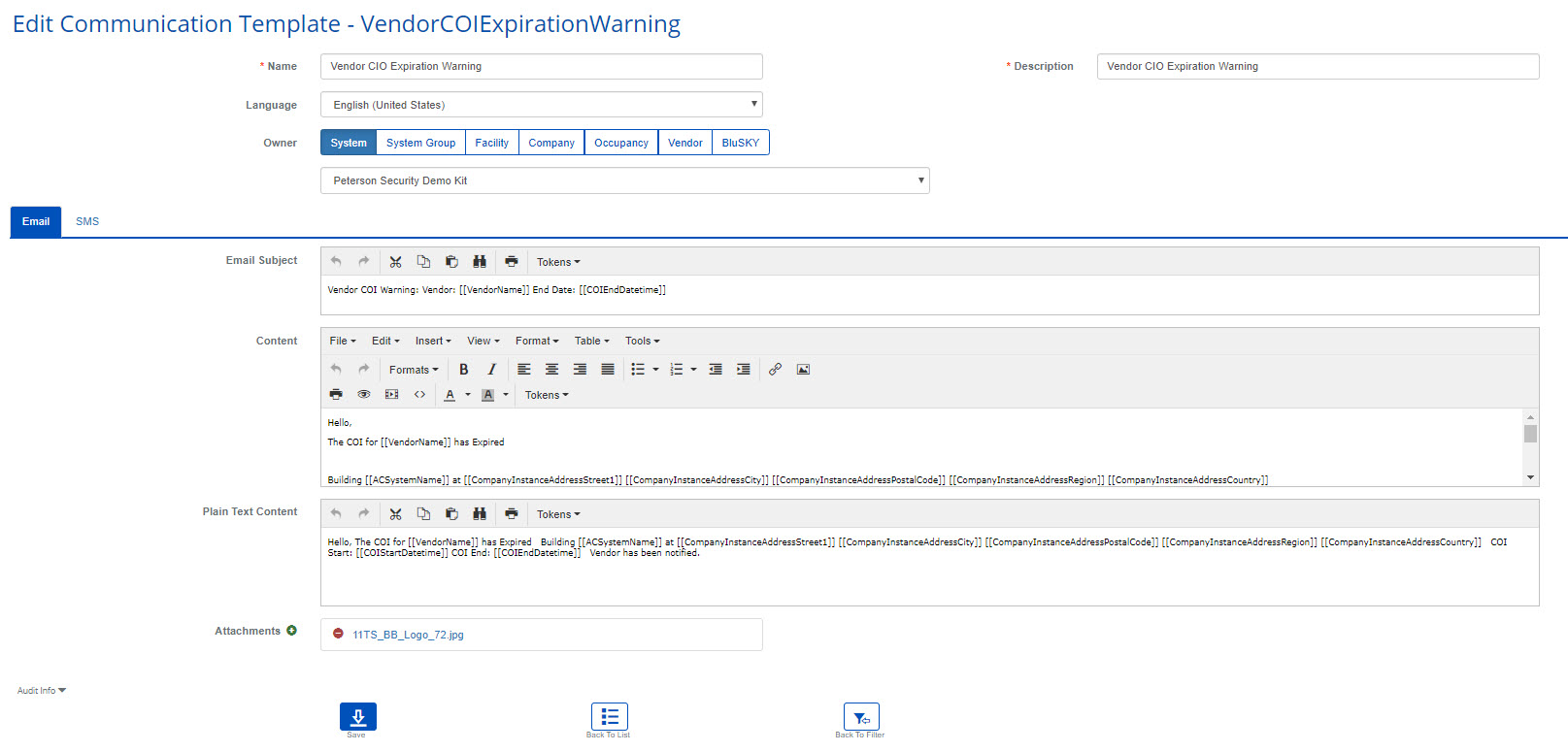The width and height of the screenshot is (1568, 752).
Task: Open the Insert menu in Content editor
Action: point(433,341)
